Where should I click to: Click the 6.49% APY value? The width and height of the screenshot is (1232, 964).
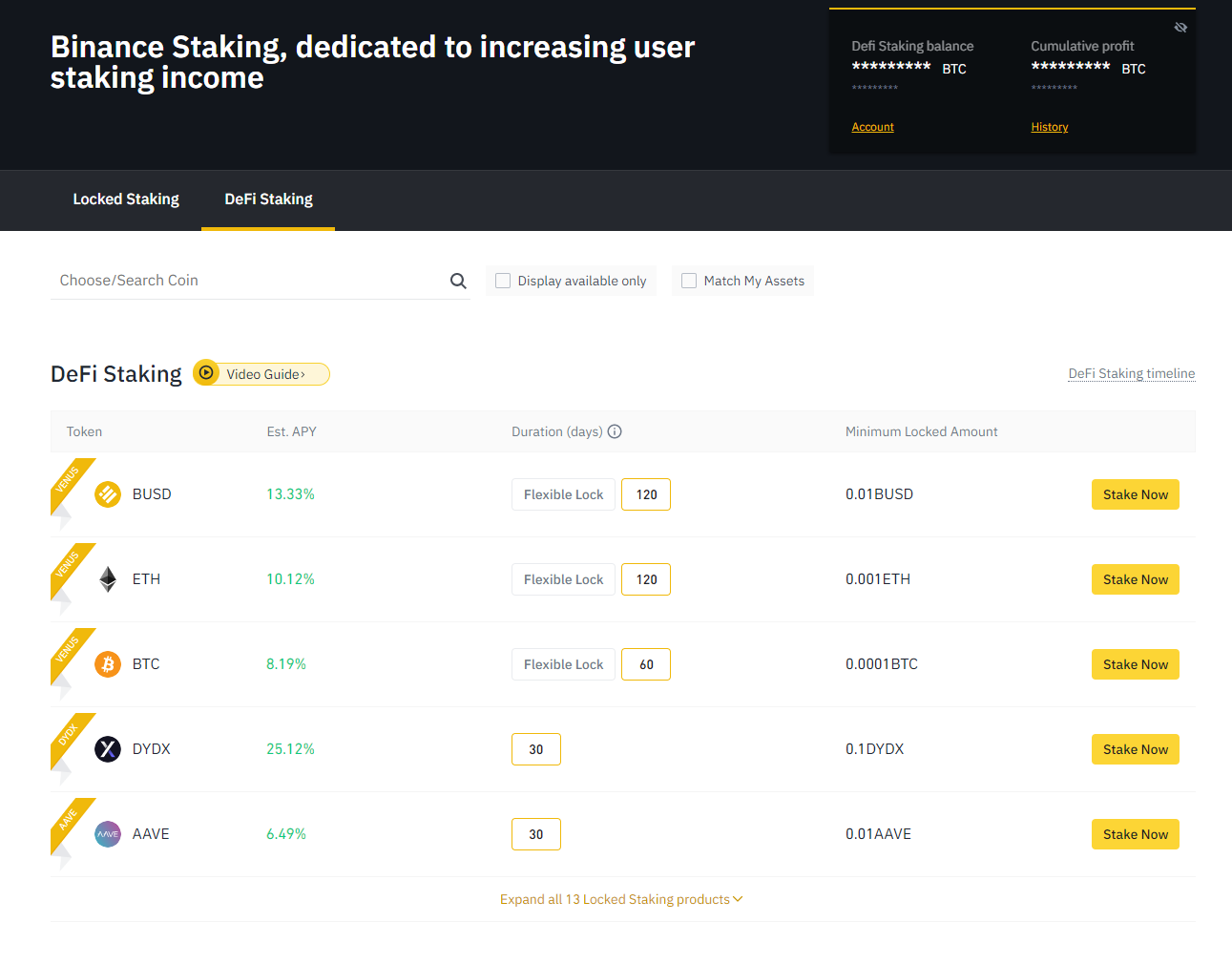coord(286,834)
